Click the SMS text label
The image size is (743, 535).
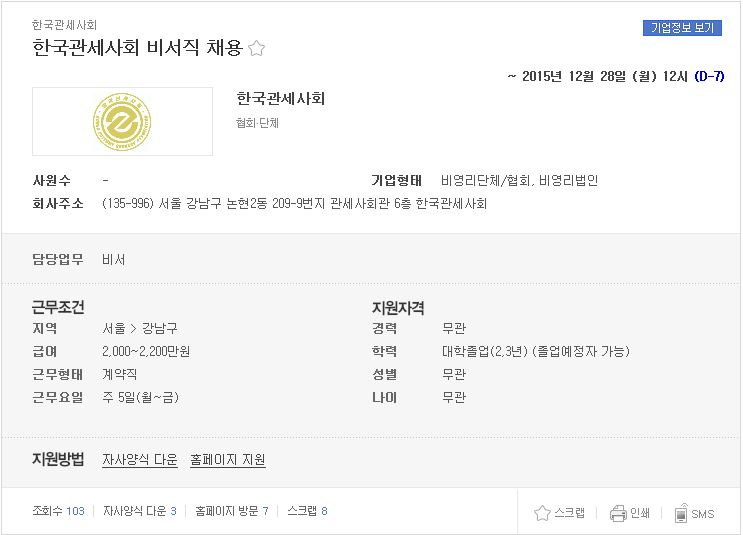tap(702, 514)
